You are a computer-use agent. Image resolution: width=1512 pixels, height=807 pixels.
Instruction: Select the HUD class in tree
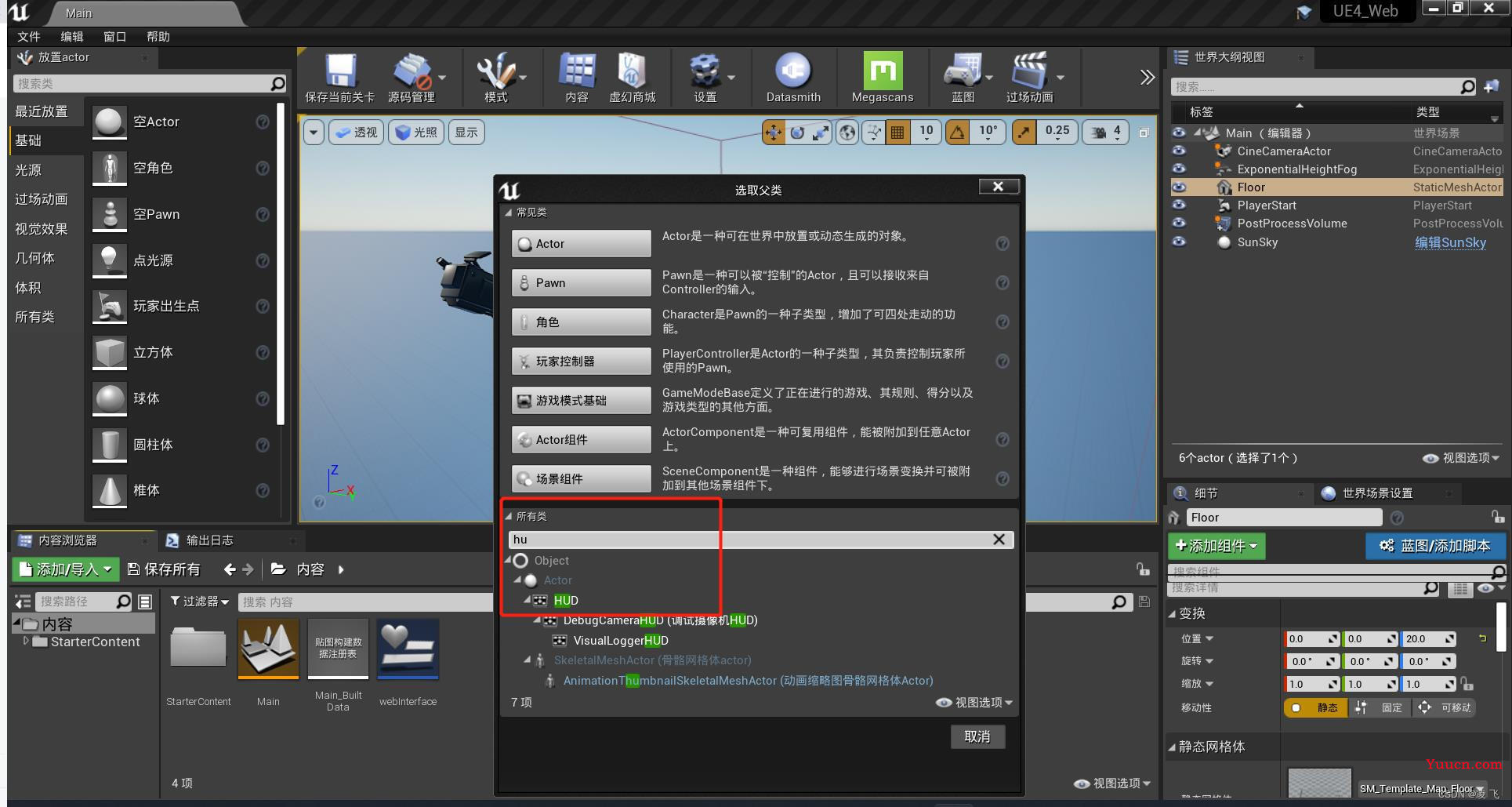tap(566, 601)
